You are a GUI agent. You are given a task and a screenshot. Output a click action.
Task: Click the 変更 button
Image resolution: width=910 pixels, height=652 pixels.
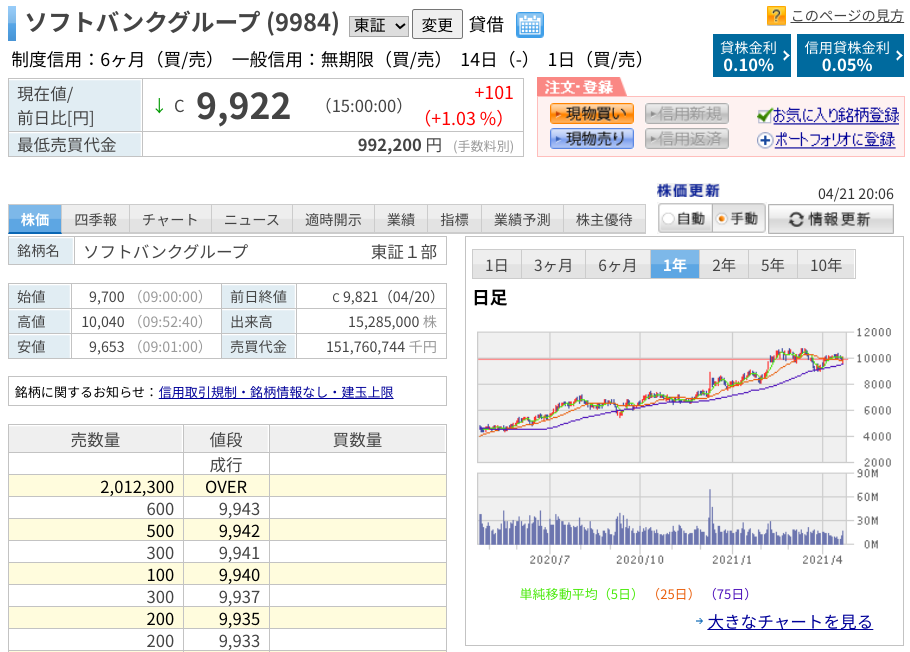[437, 24]
